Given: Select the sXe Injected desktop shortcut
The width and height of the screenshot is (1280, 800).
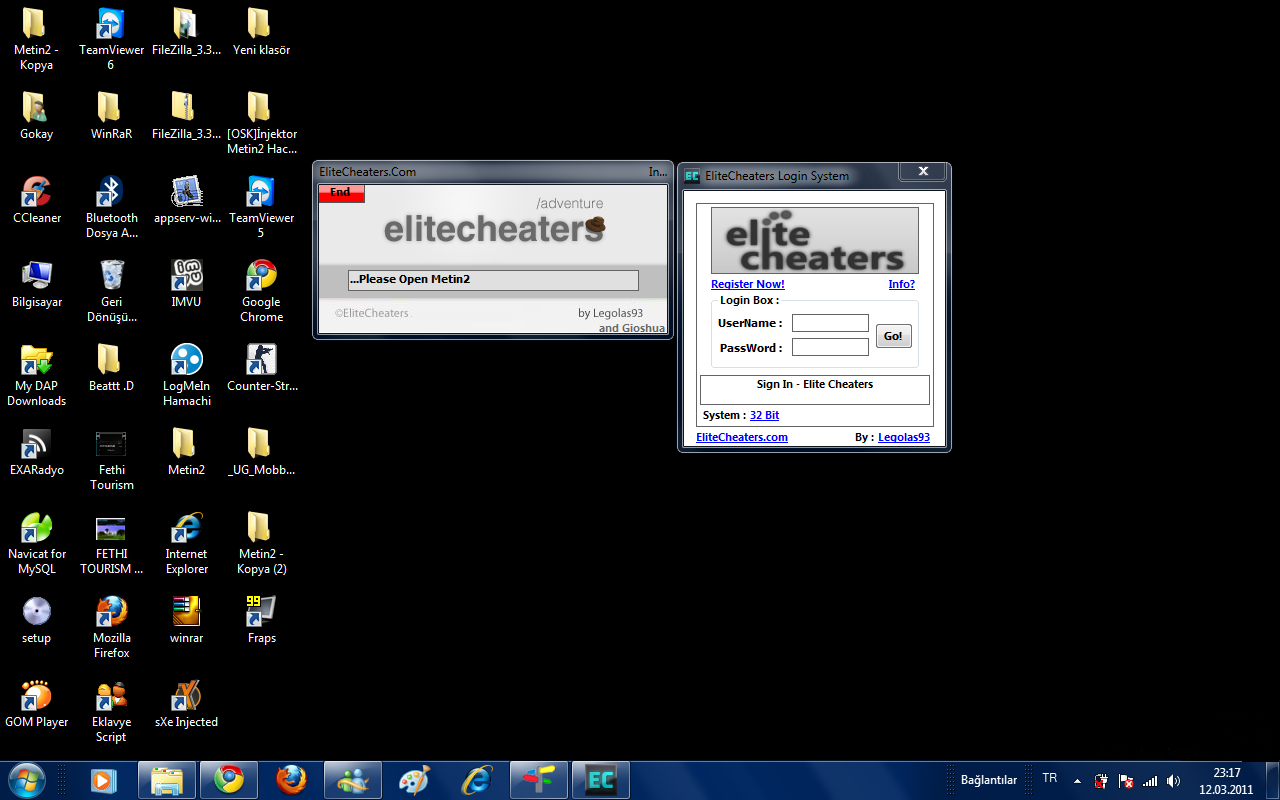Looking at the screenshot, I should [x=187, y=704].
